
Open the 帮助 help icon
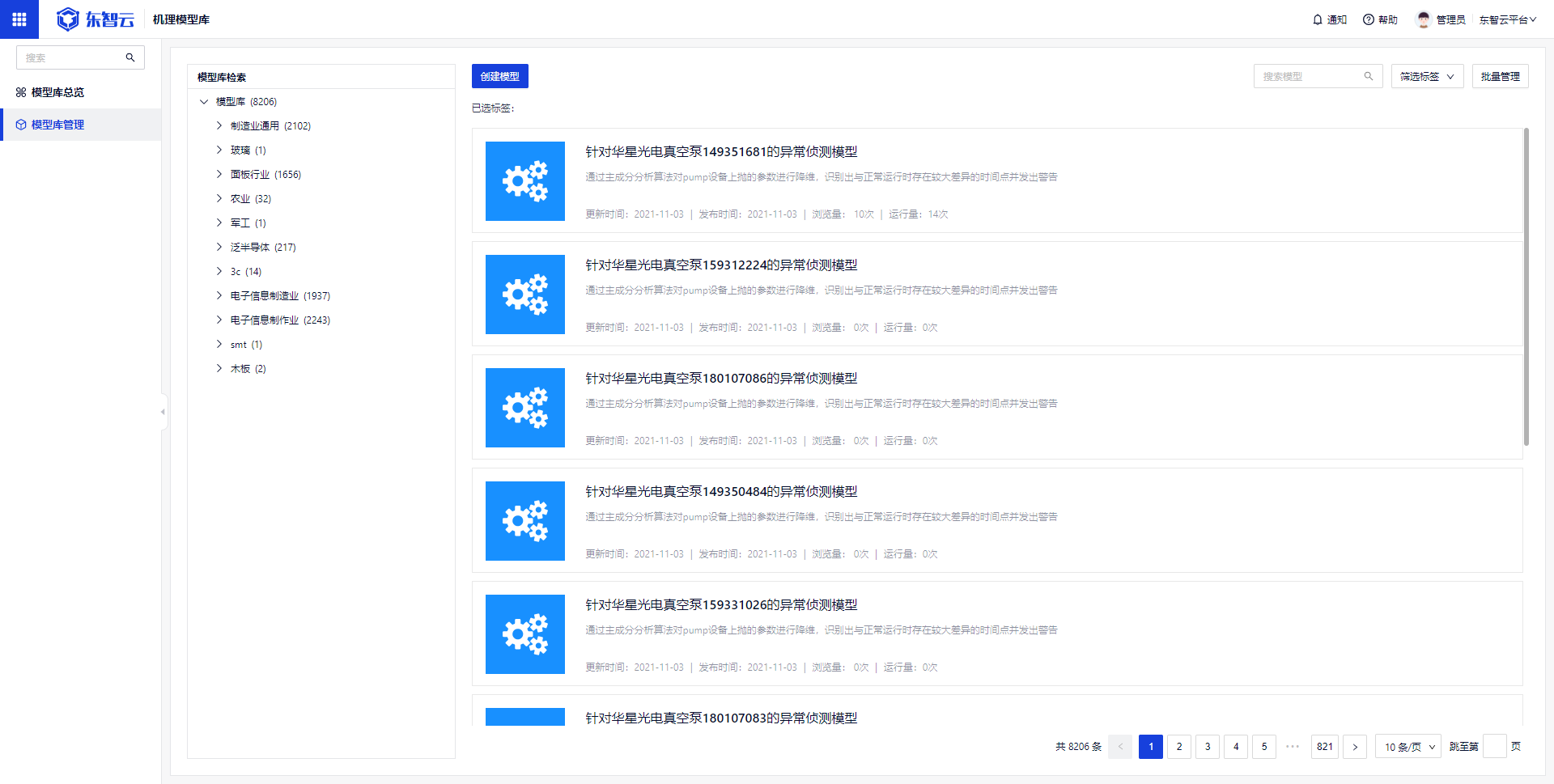[1379, 19]
